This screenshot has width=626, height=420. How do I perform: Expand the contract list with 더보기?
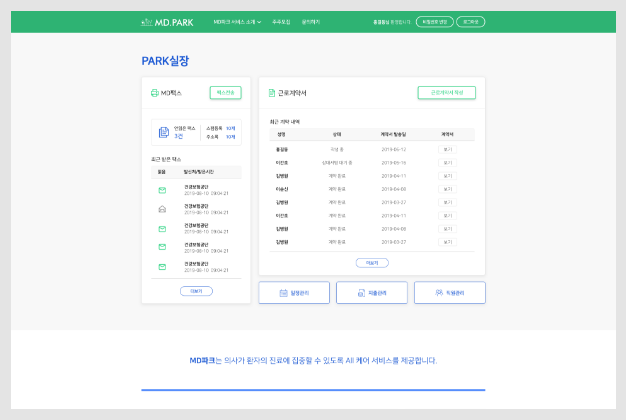(372, 263)
